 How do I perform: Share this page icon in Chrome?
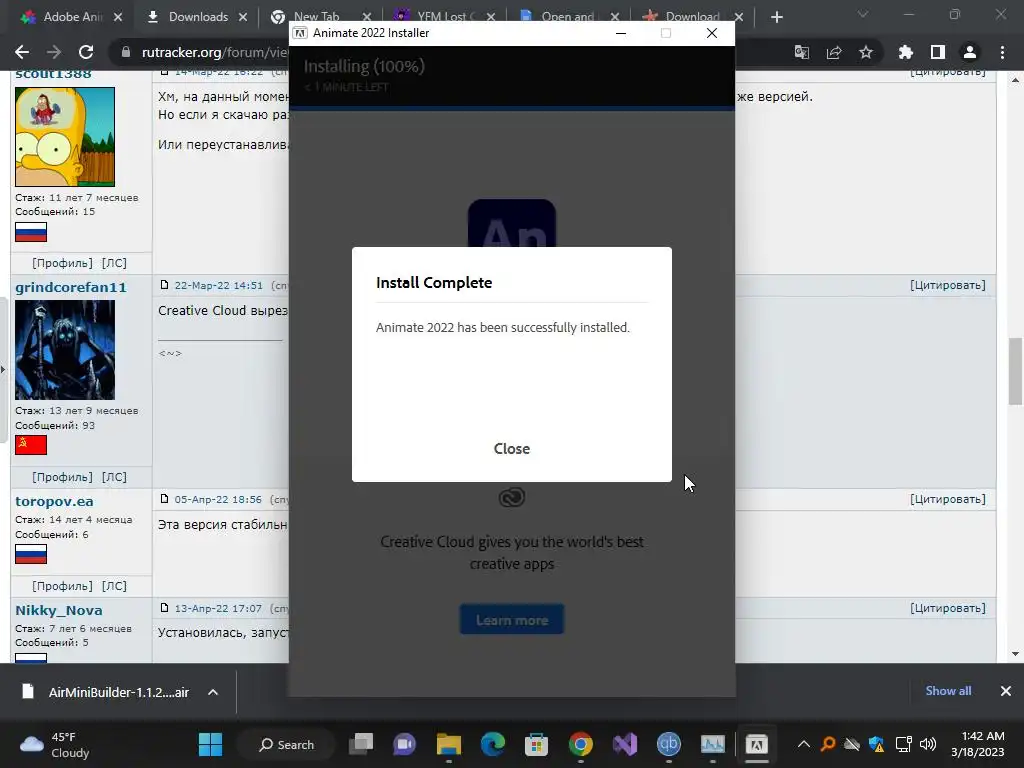pos(834,52)
